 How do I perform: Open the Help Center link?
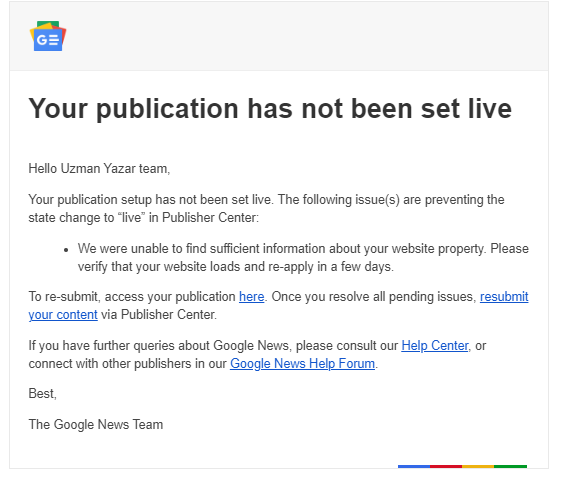pyautogui.click(x=435, y=346)
